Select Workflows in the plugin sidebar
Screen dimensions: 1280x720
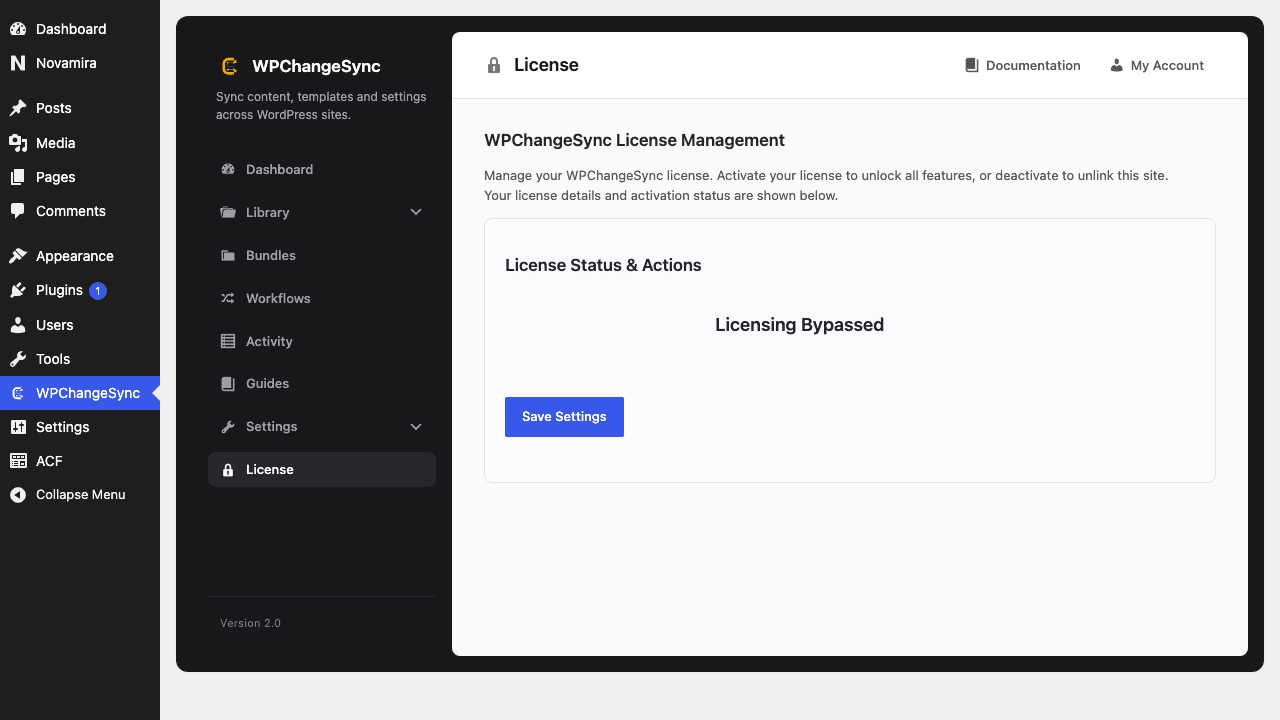[322, 298]
